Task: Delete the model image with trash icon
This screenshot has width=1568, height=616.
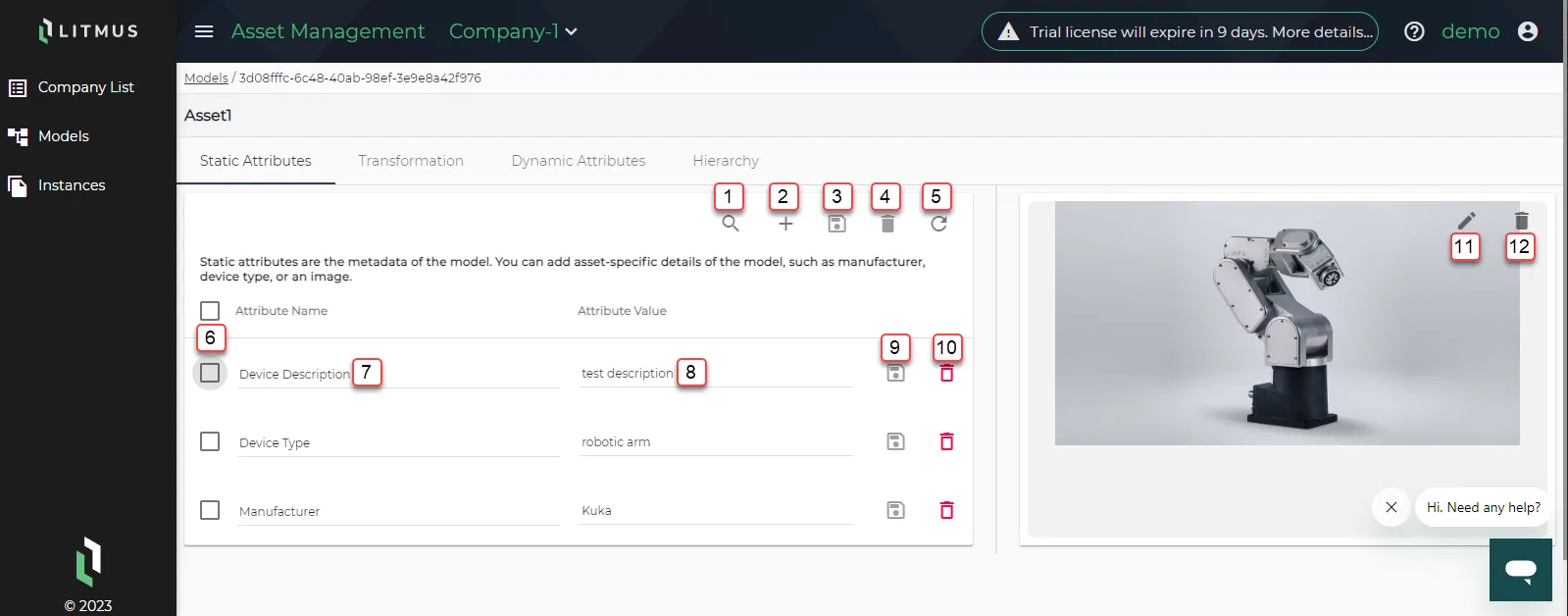Action: pos(1521,221)
